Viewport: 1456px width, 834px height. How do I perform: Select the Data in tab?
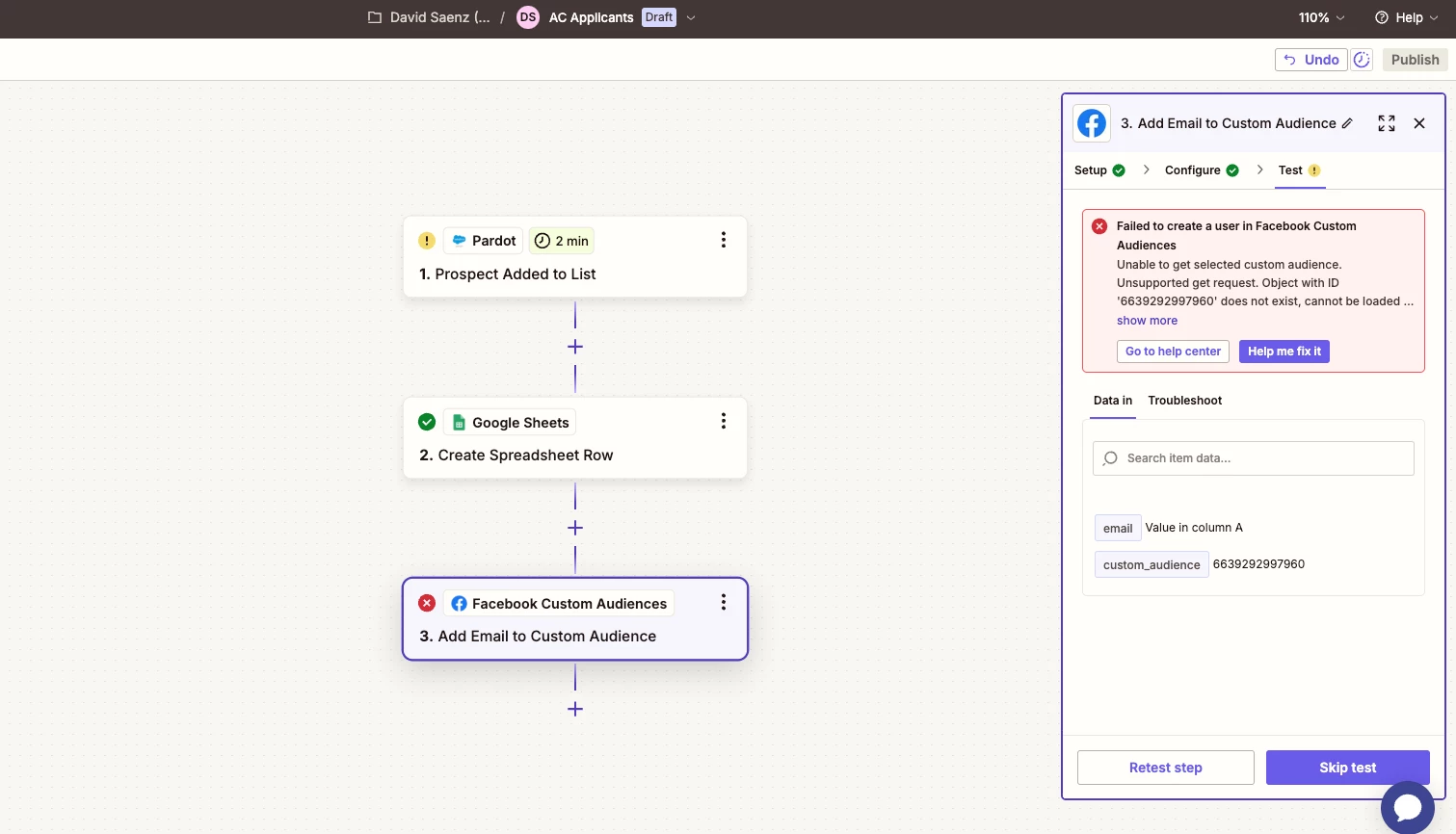pos(1113,401)
